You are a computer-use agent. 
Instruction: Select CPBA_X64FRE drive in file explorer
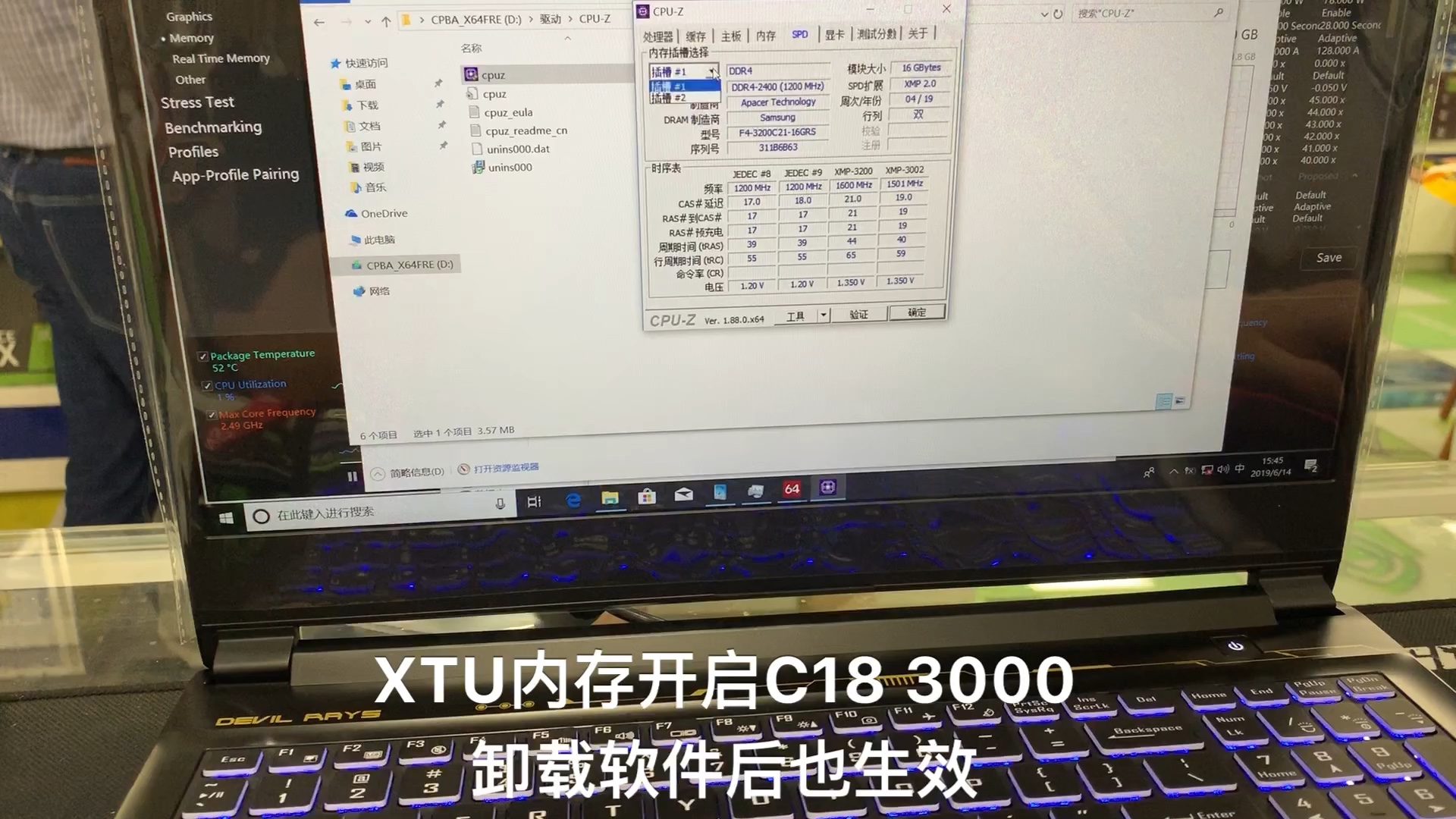(x=408, y=264)
